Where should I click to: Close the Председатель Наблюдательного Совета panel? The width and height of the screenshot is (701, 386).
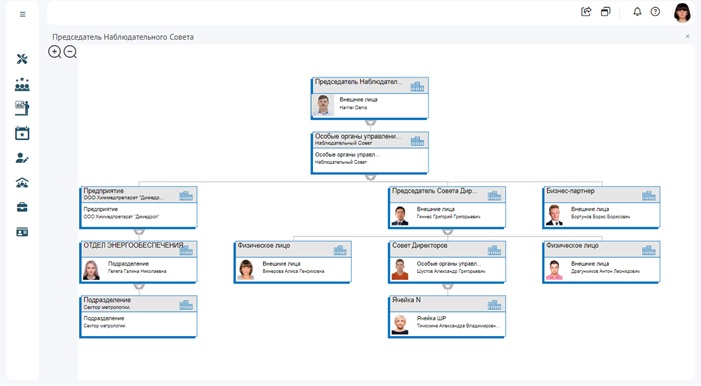[688, 37]
